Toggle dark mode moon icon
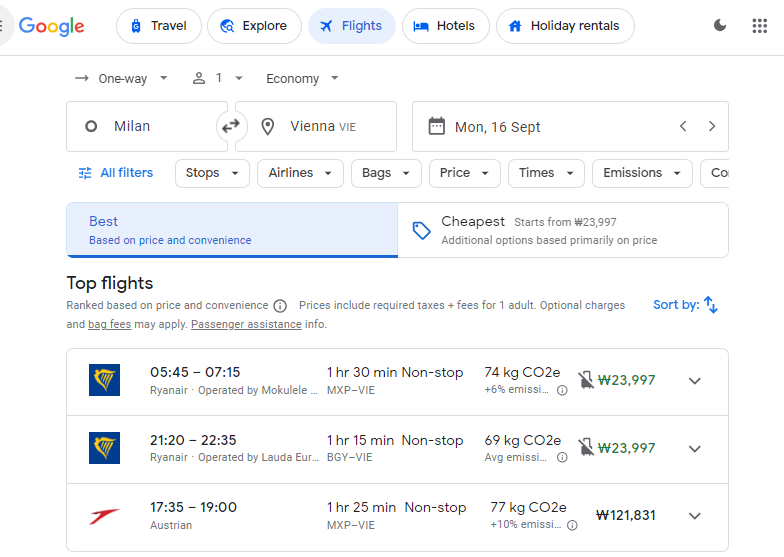The image size is (784, 557). click(720, 26)
